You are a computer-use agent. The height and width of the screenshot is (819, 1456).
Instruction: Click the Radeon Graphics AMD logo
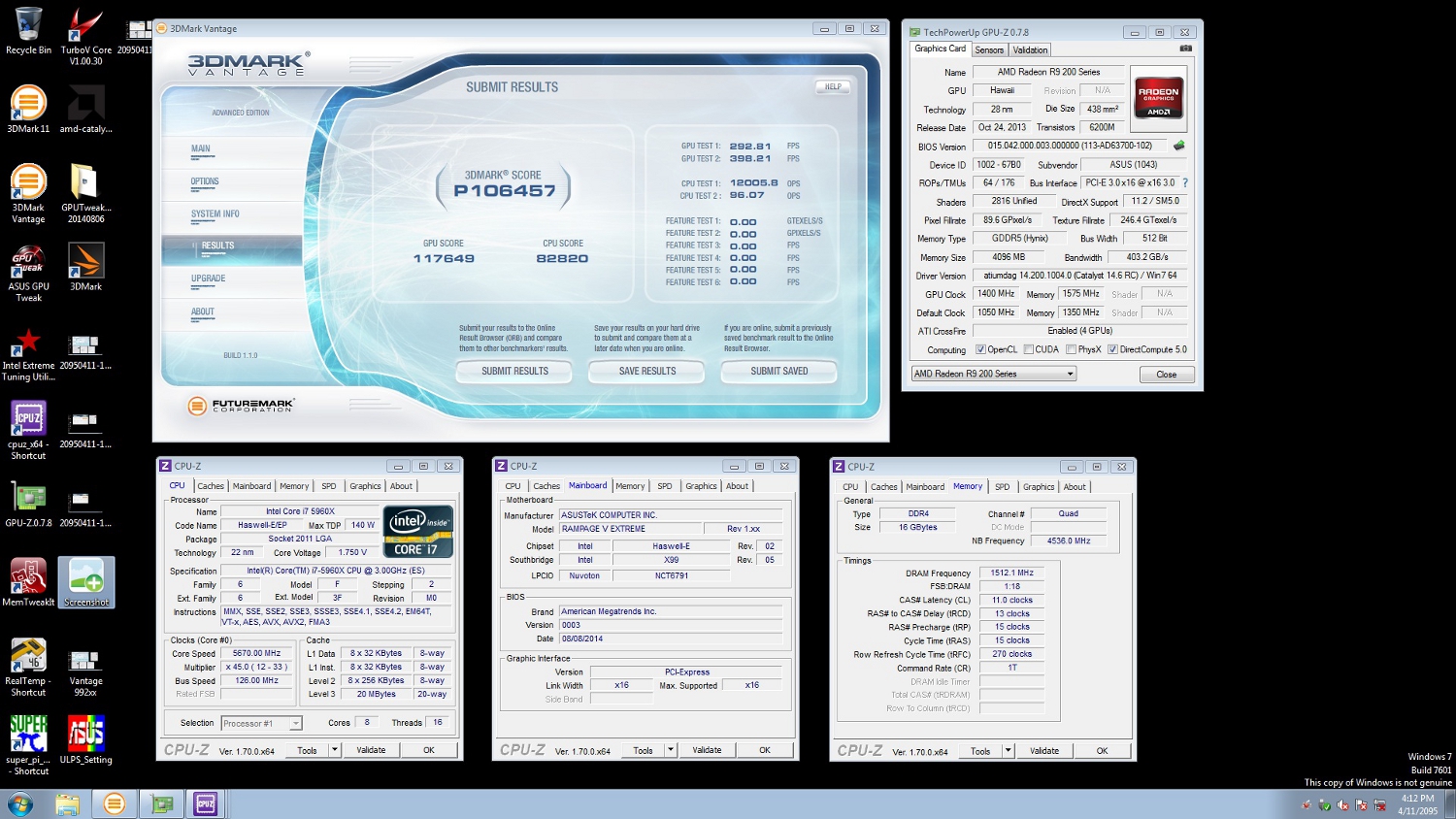pyautogui.click(x=1159, y=97)
